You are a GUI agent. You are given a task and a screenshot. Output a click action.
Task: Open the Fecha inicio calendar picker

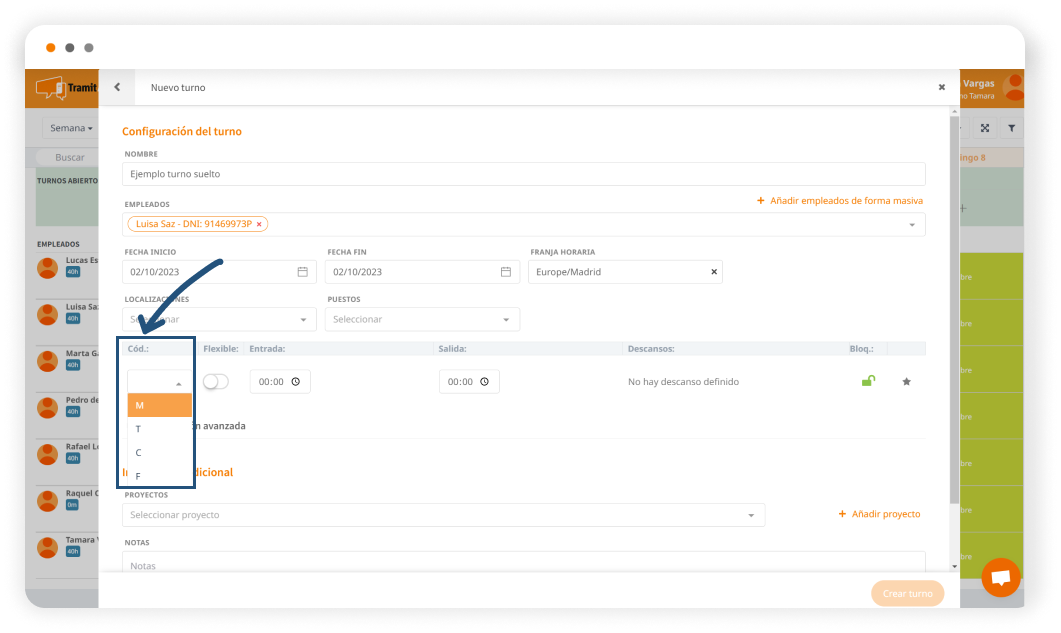coord(302,272)
